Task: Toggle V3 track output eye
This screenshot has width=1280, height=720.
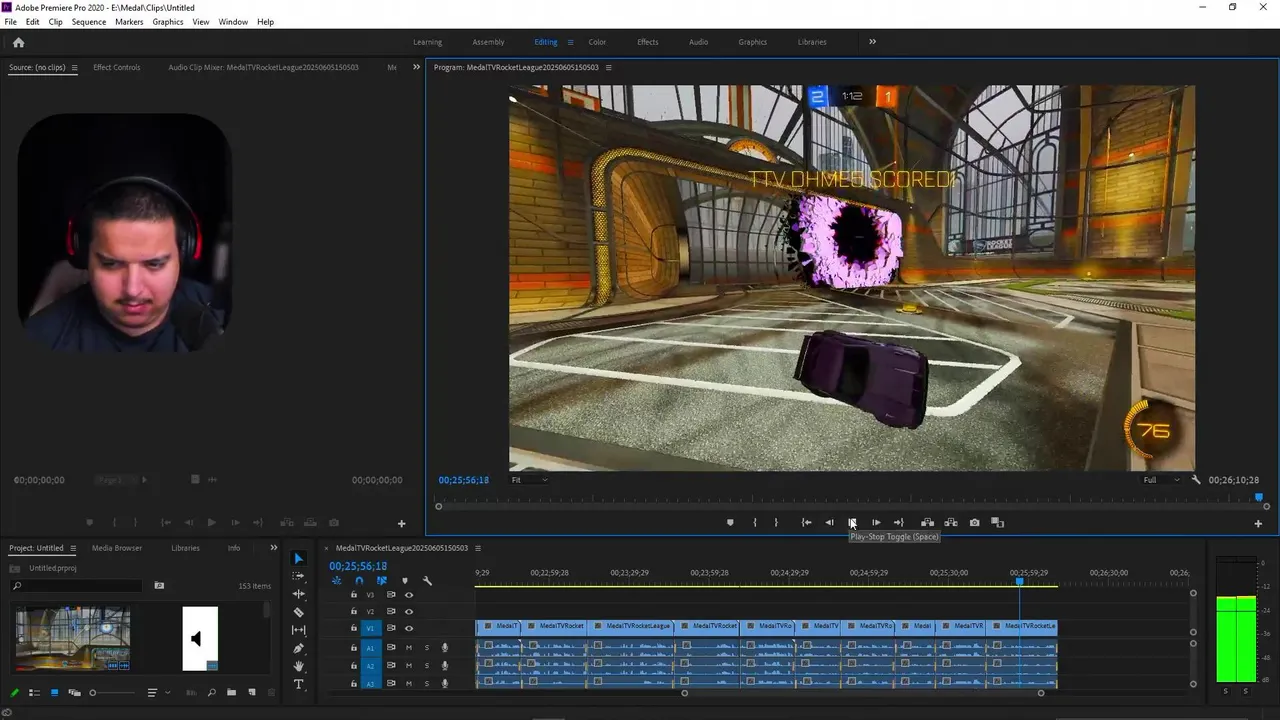Action: pos(408,595)
